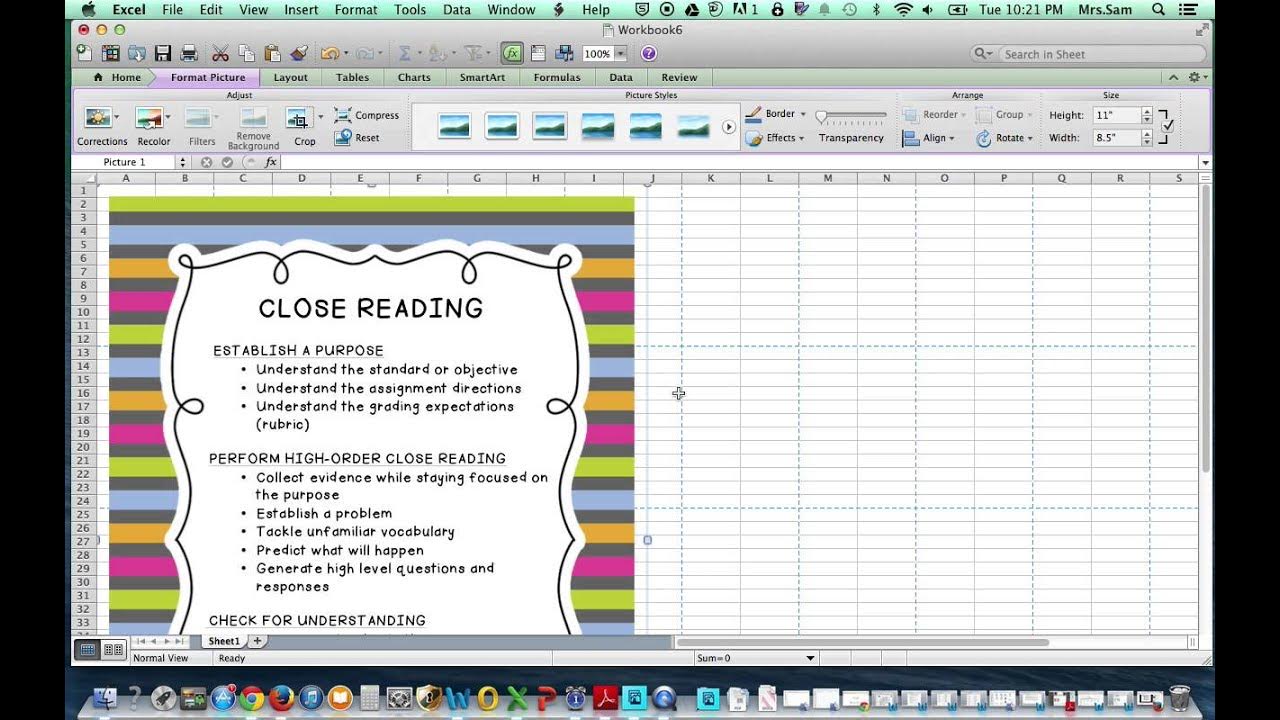Expand the Picture Styles gallery arrow
This screenshot has height=720, width=1280.
click(728, 127)
